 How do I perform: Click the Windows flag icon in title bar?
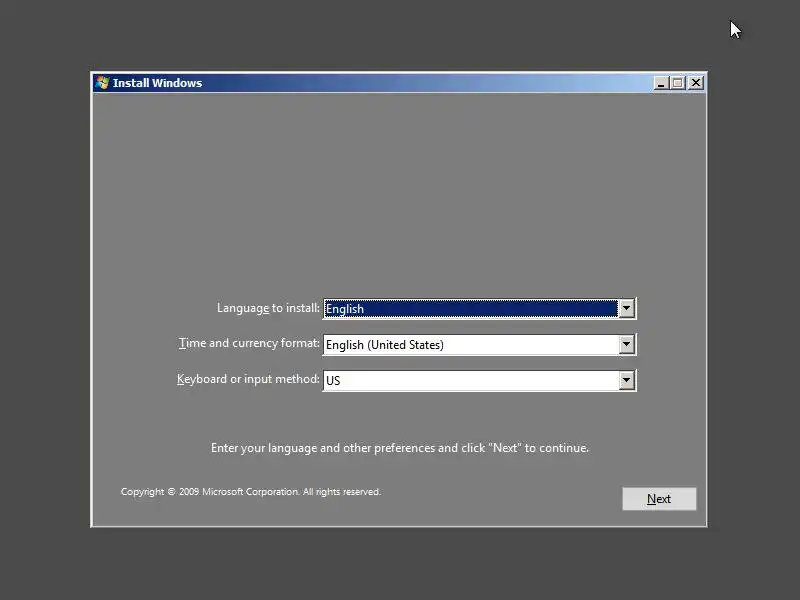[102, 83]
